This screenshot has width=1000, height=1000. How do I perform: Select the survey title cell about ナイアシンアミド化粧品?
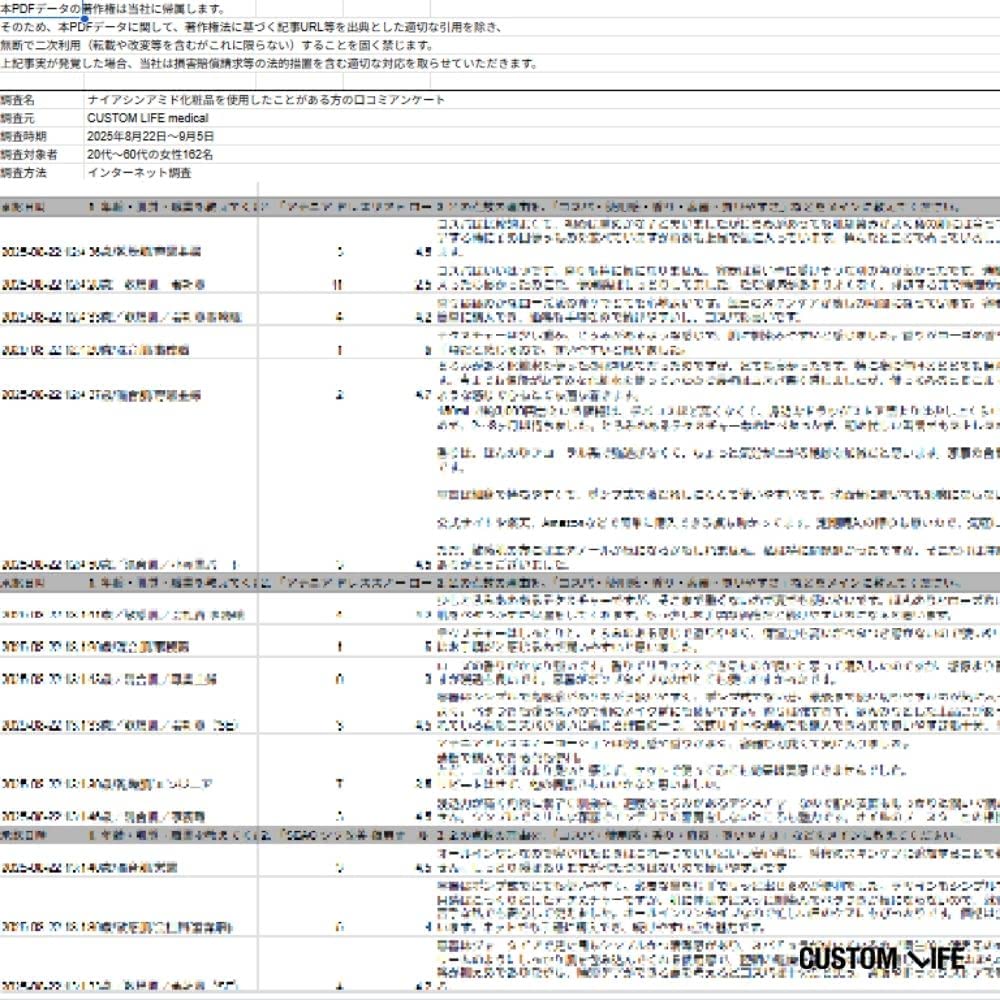(266, 101)
